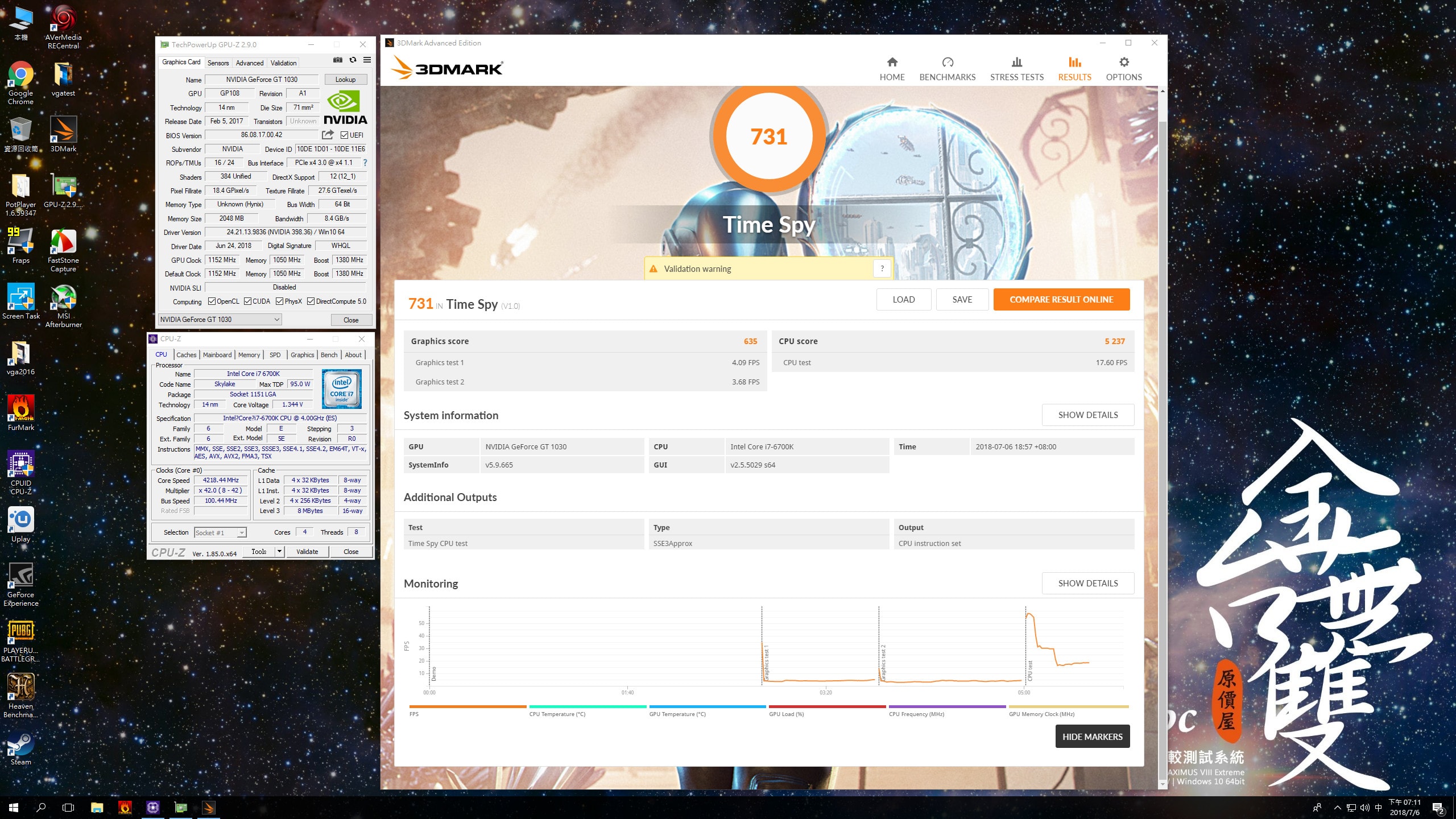
Task: Click GPU Temperature legend bar
Action: point(707,706)
